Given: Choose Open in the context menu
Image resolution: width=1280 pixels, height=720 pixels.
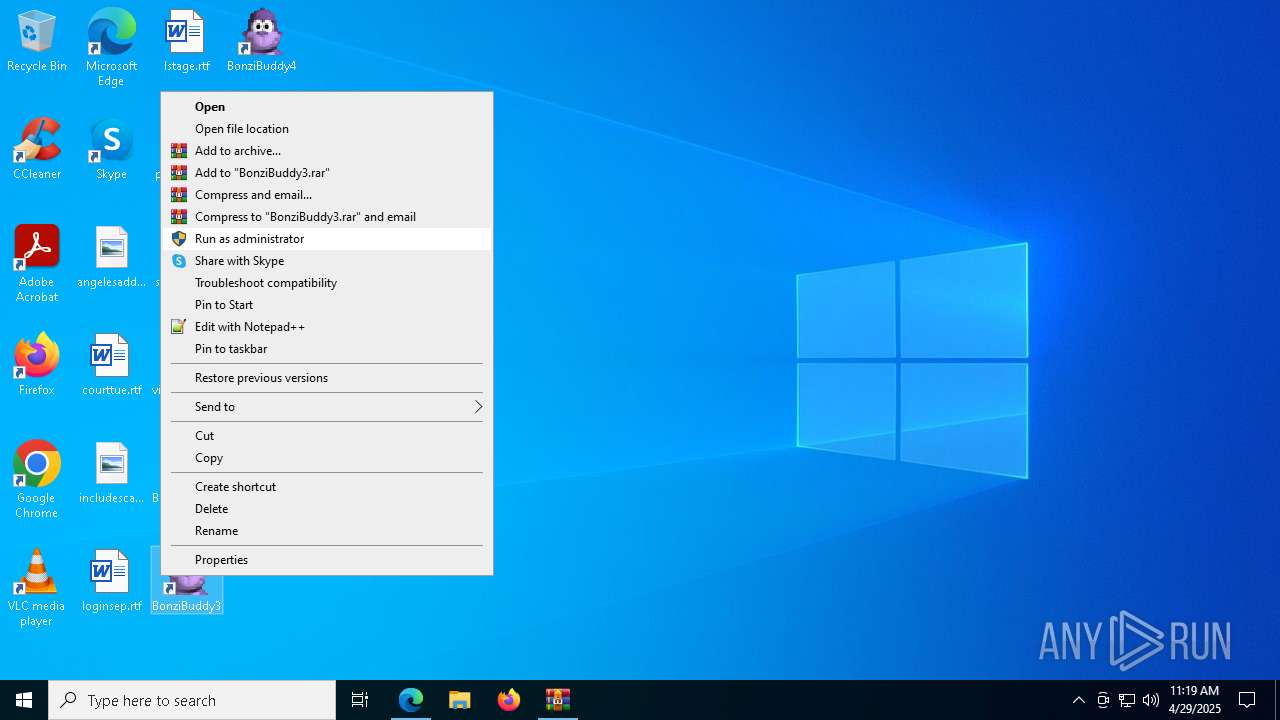Looking at the screenshot, I should coord(327,107).
